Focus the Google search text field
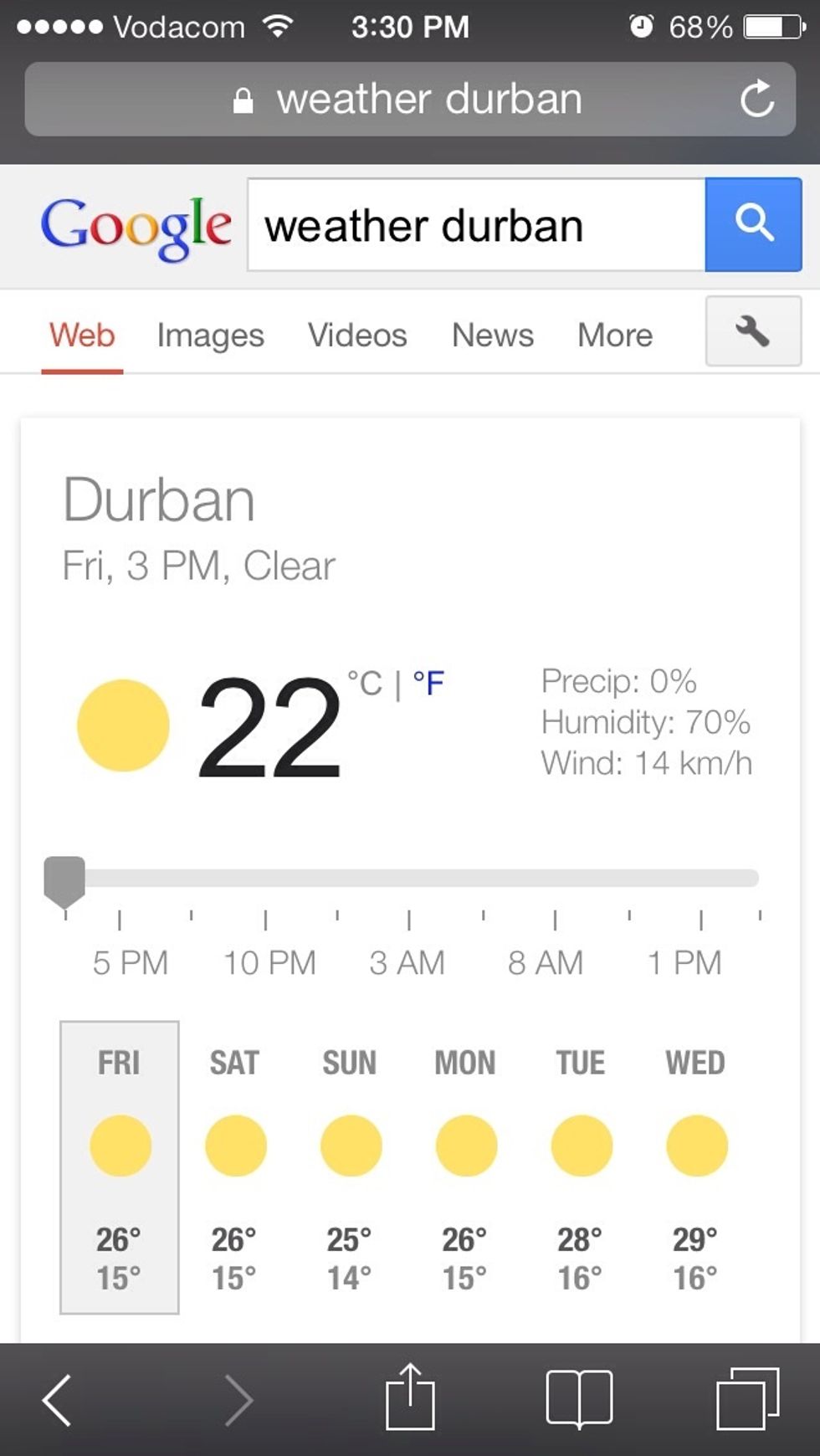Viewport: 820px width, 1456px height. (477, 226)
